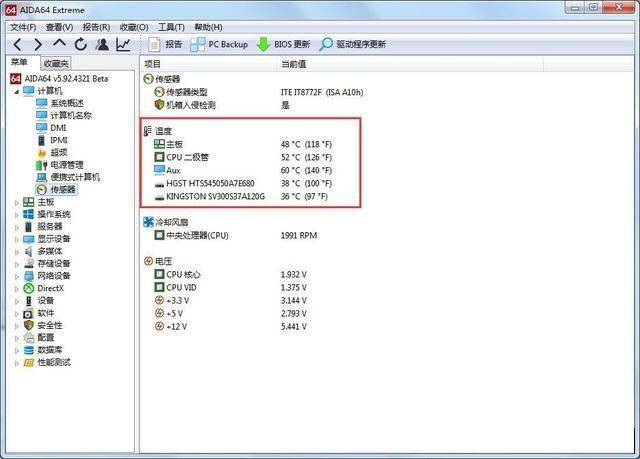This screenshot has height=459, width=640.
Task: Select the +12 V voltage row
Action: (x=231, y=327)
